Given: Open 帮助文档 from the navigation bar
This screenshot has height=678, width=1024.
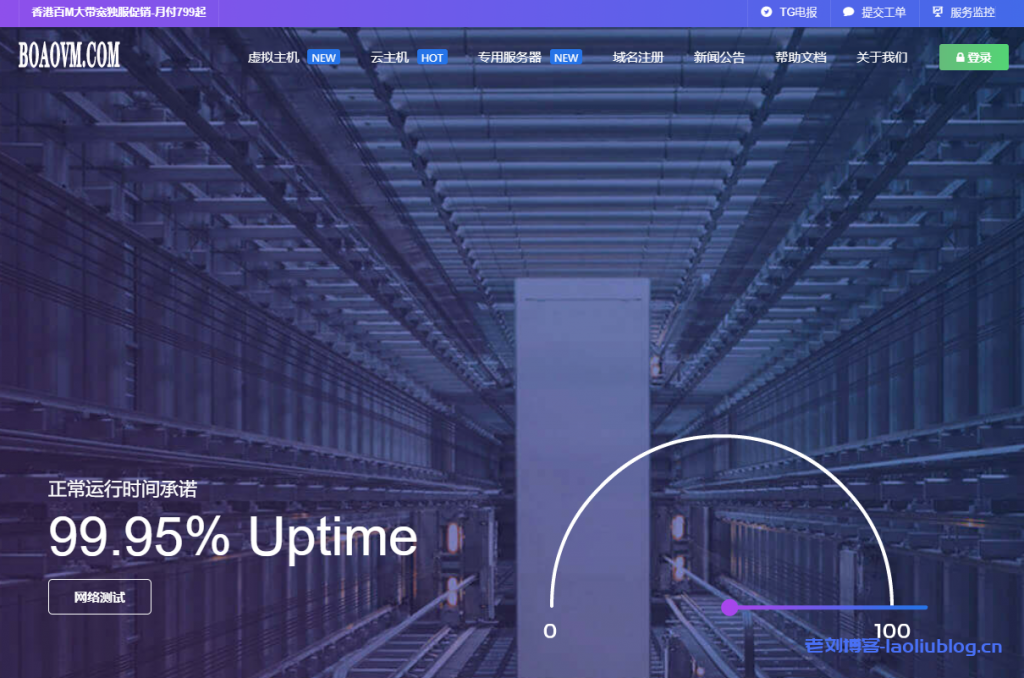Looking at the screenshot, I should point(800,58).
